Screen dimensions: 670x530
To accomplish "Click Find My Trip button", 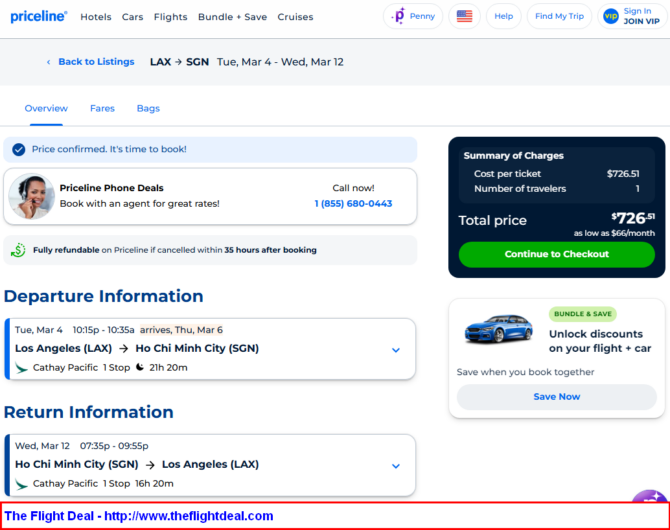I will 559,16.
